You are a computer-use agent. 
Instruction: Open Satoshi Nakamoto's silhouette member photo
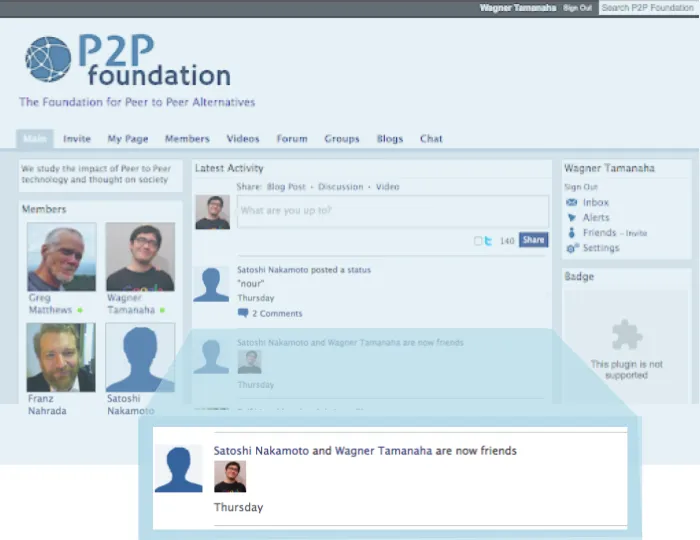140,357
